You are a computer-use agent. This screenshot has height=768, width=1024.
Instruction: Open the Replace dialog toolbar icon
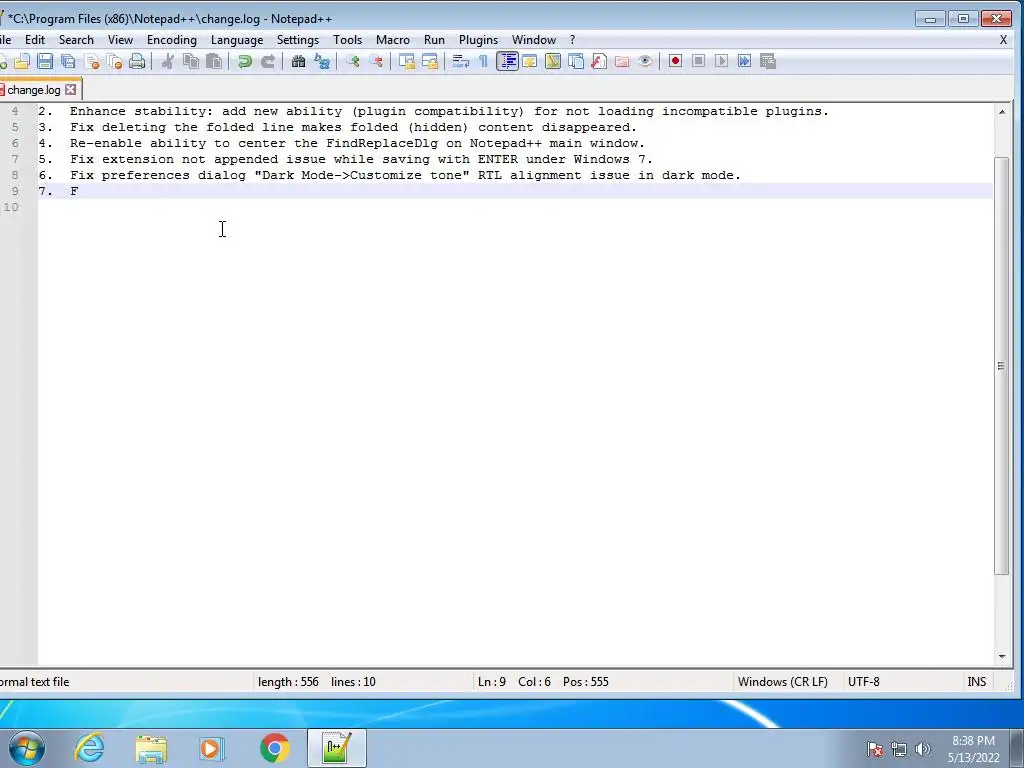(x=322, y=61)
